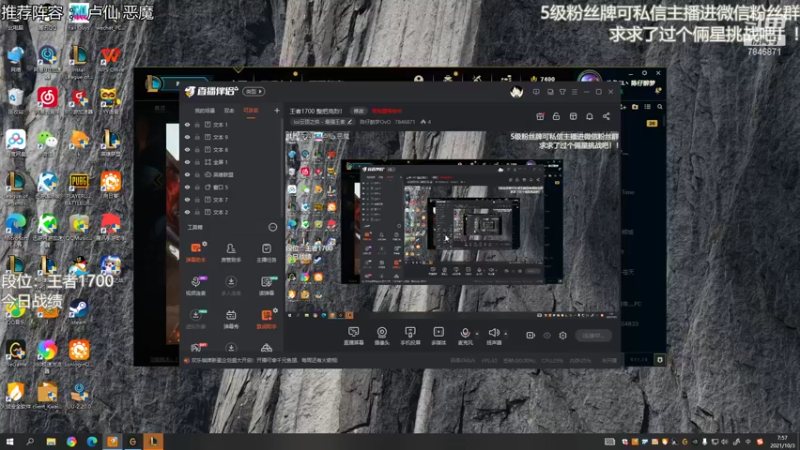Open Steam desktop shortcut
This screenshot has height=450, width=800.
[x=79, y=312]
